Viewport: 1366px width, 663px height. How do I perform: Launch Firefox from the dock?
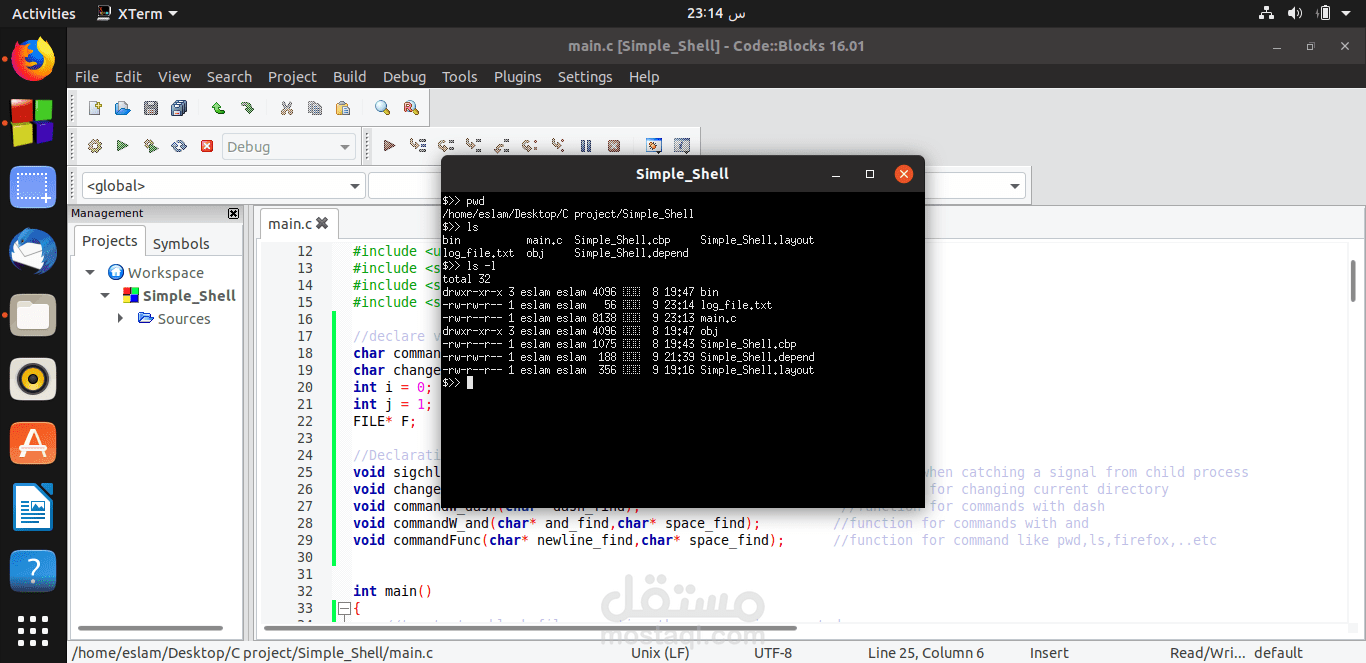click(x=33, y=58)
